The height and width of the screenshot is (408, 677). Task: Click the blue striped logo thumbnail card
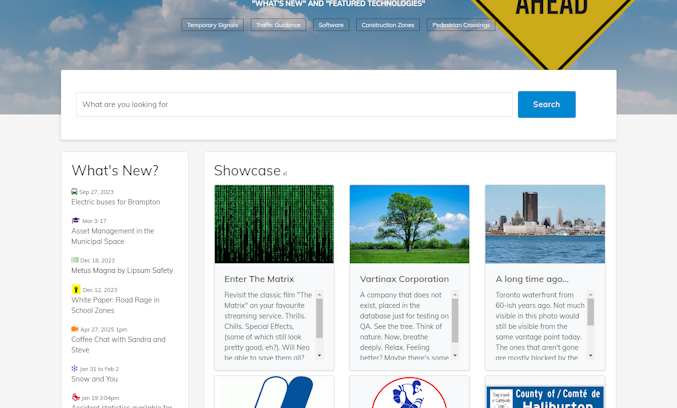click(x=274, y=392)
